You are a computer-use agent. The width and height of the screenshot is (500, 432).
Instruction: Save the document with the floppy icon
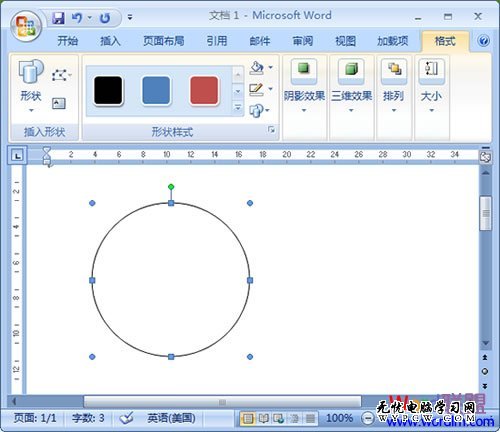(58, 18)
